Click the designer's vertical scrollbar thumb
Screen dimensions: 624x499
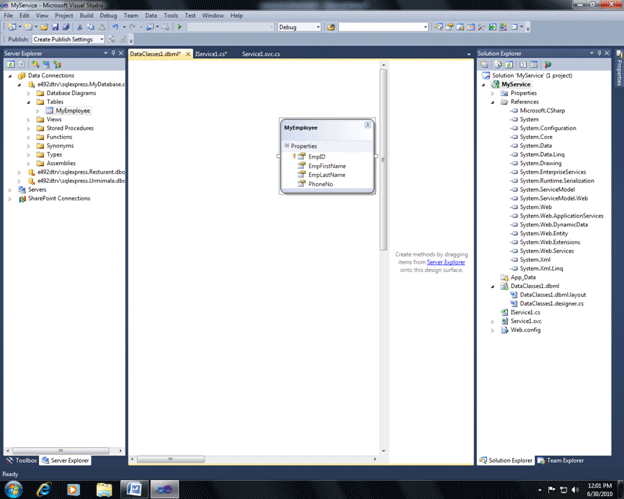point(383,160)
